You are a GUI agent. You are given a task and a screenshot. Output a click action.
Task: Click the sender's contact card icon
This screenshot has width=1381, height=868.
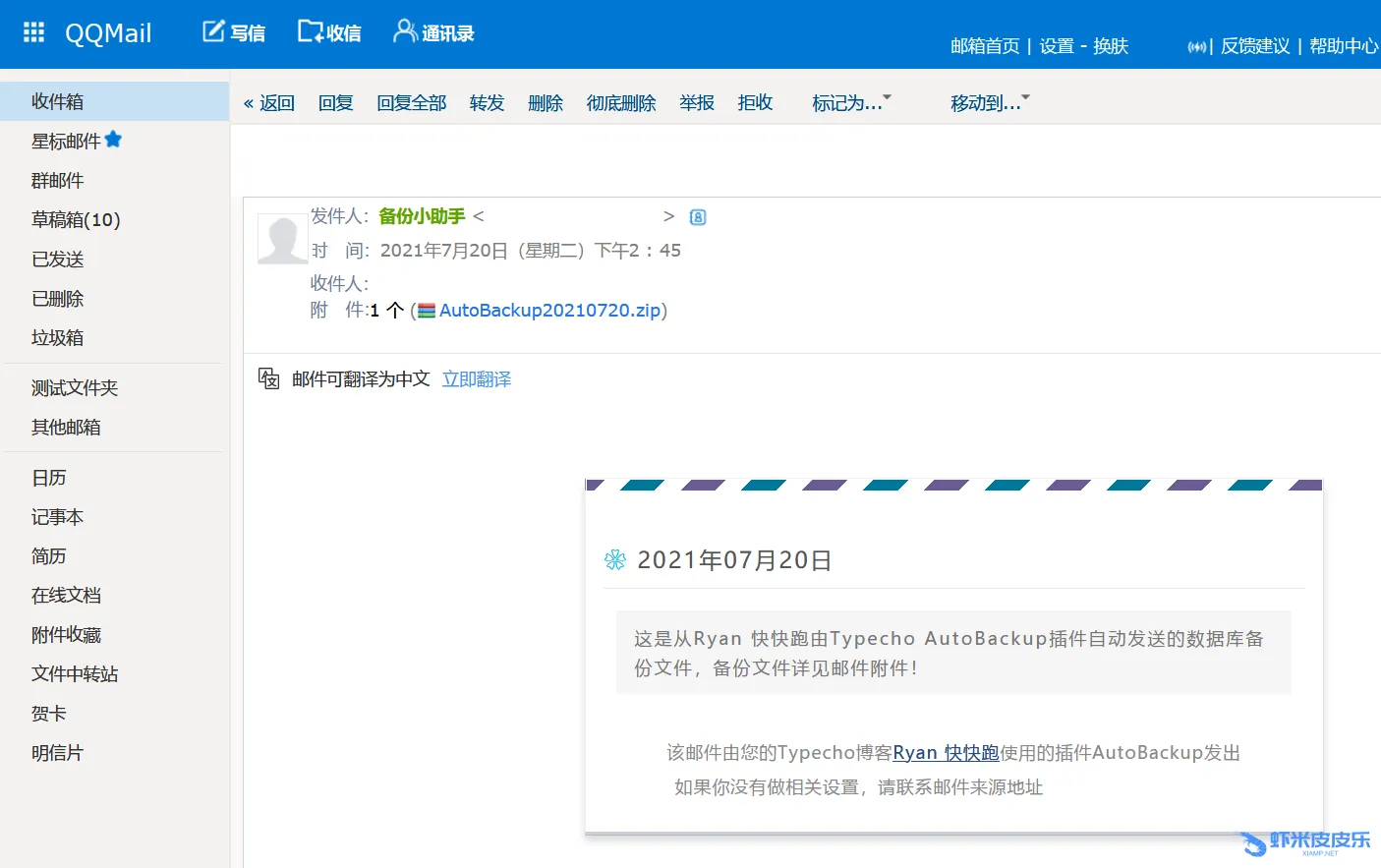click(698, 217)
